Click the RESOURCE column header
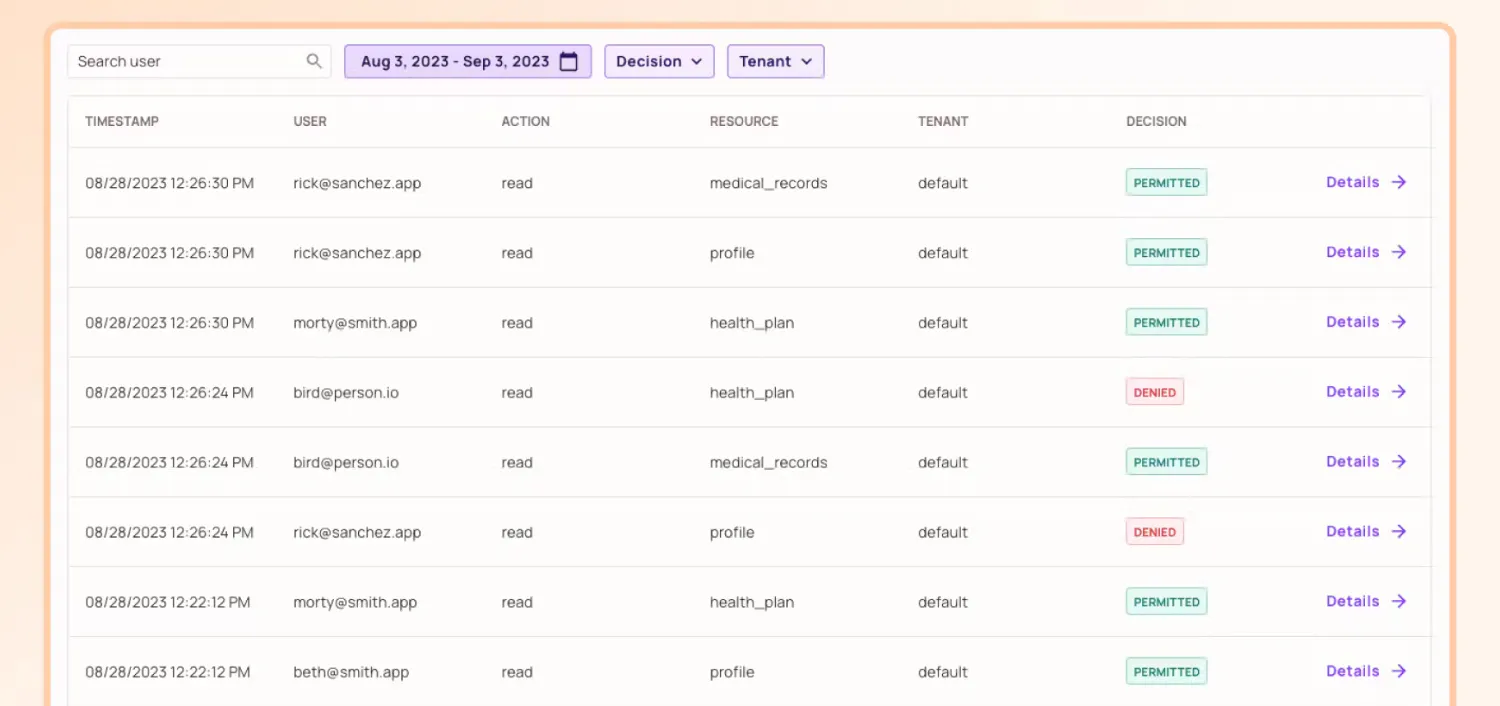The height and width of the screenshot is (706, 1500). click(744, 121)
